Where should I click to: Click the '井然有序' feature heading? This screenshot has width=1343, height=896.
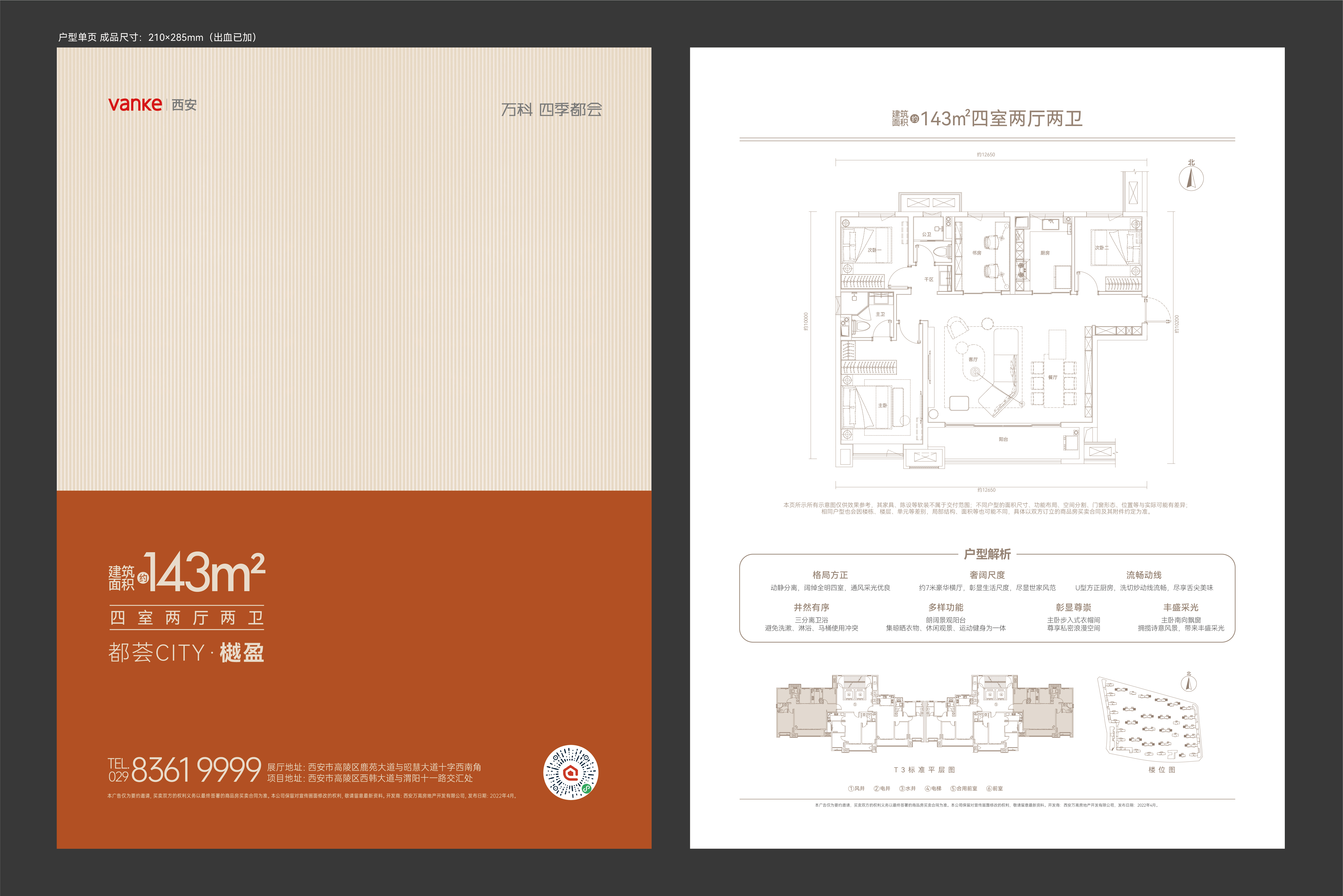pos(811,607)
